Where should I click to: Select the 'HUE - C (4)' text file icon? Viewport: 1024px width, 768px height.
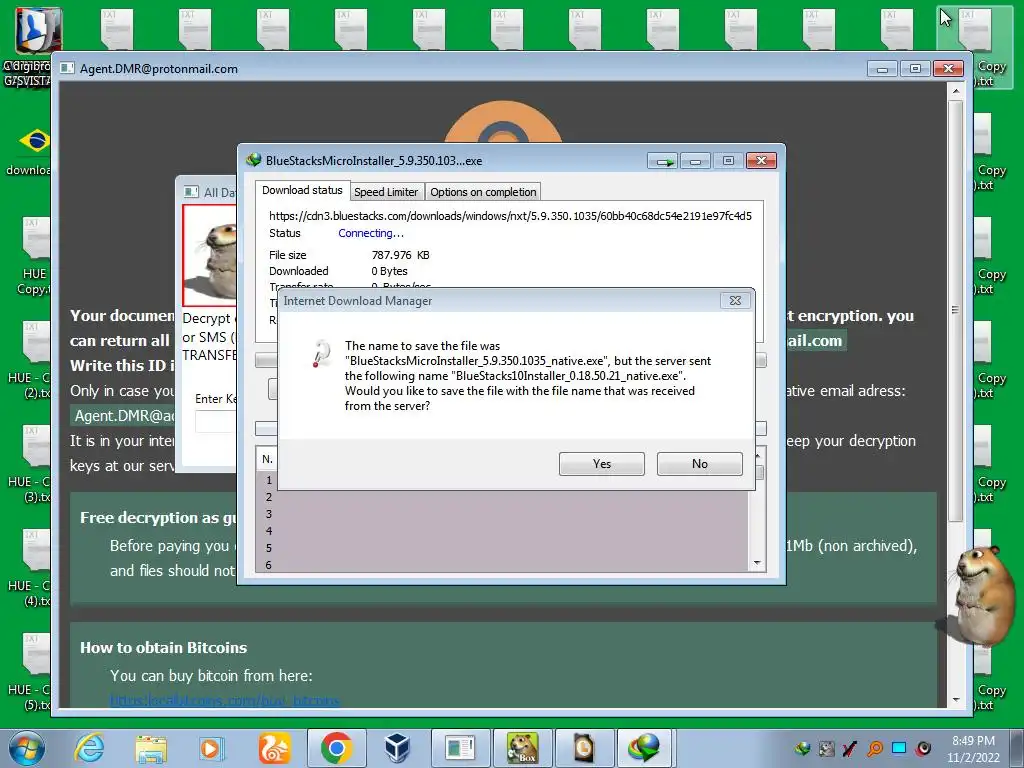tap(31, 568)
